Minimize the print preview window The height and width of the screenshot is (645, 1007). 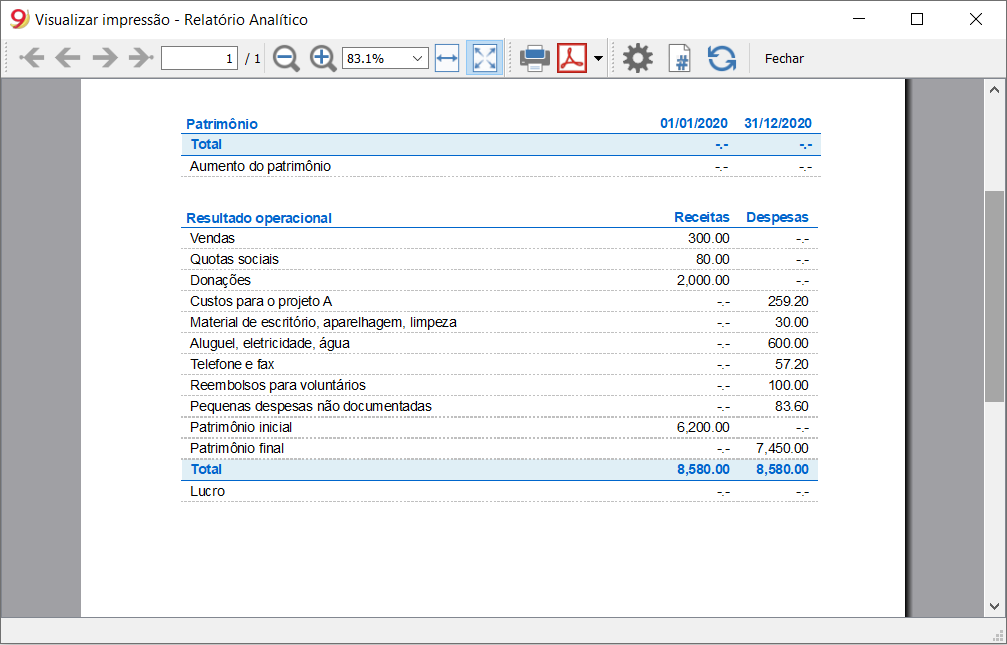click(859, 19)
